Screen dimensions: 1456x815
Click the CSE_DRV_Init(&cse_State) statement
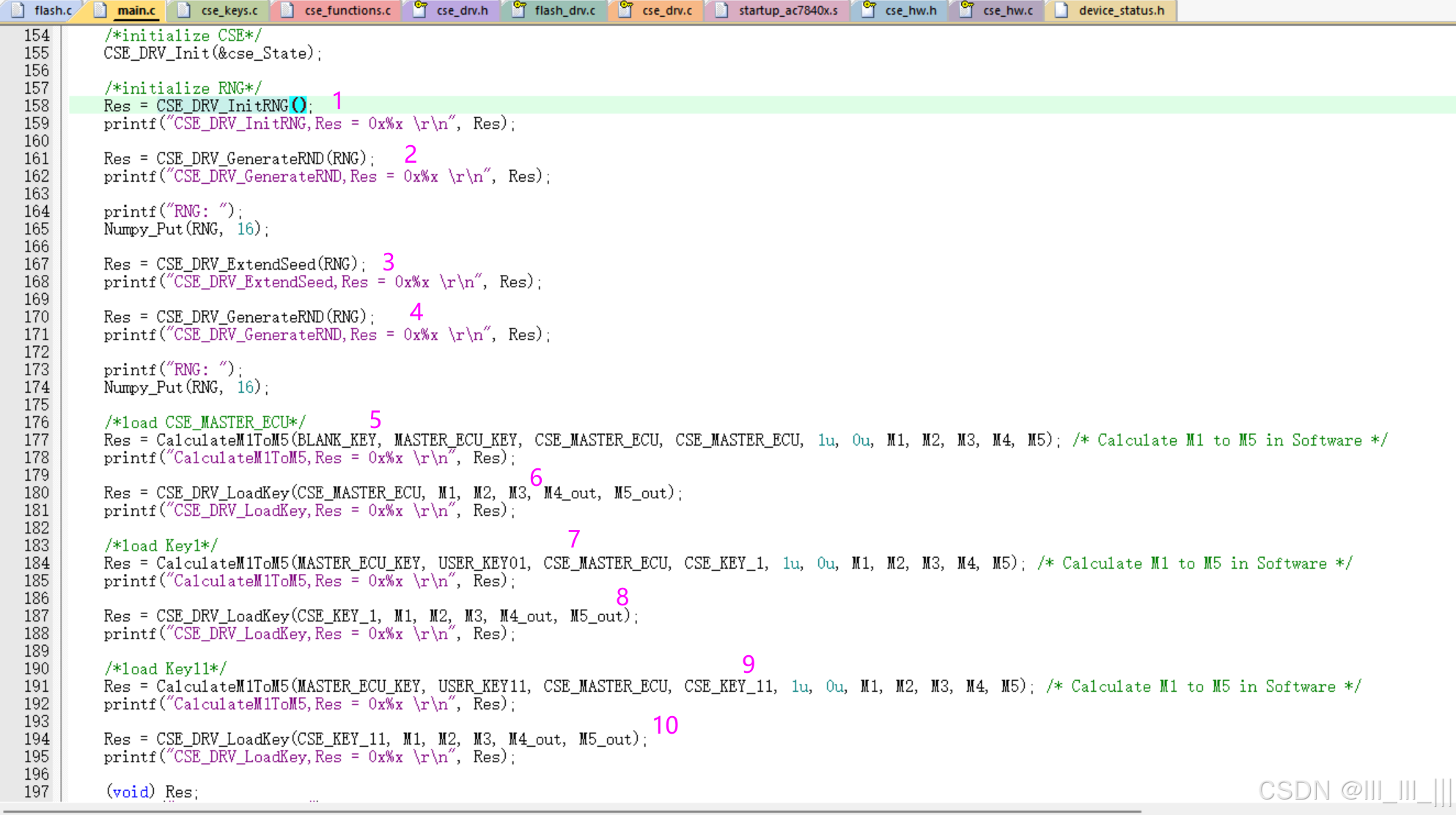pos(213,53)
